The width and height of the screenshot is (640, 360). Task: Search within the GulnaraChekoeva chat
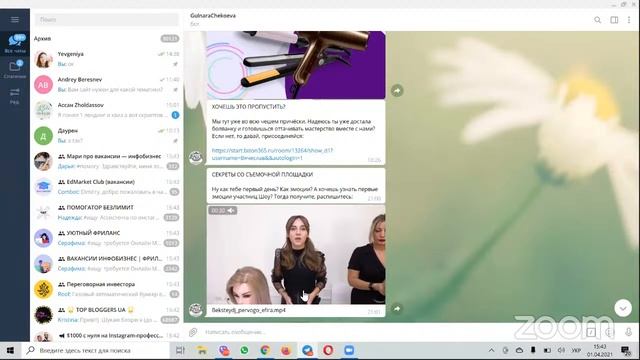pyautogui.click(x=598, y=20)
